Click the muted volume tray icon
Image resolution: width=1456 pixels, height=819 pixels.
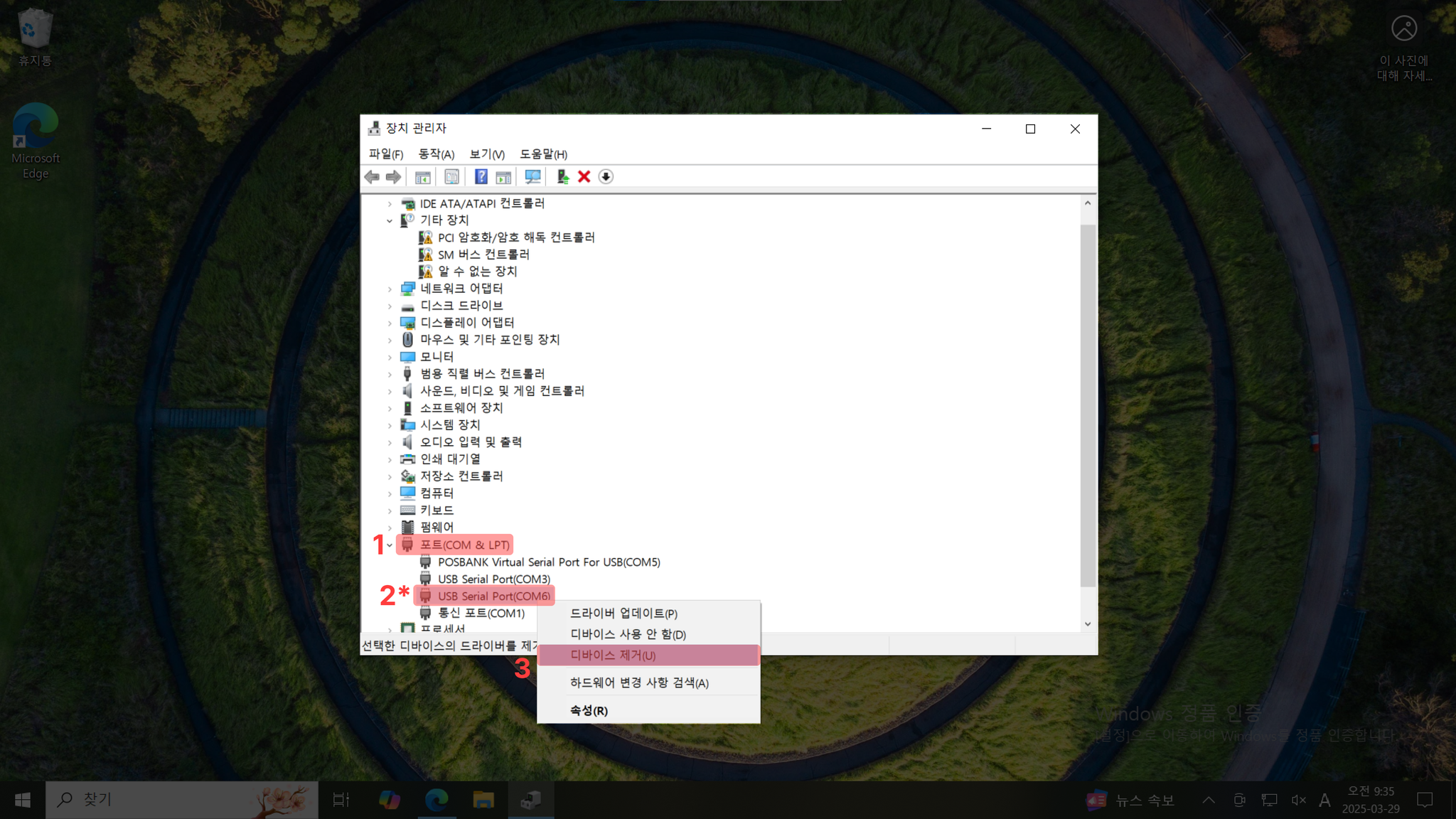pyautogui.click(x=1298, y=800)
